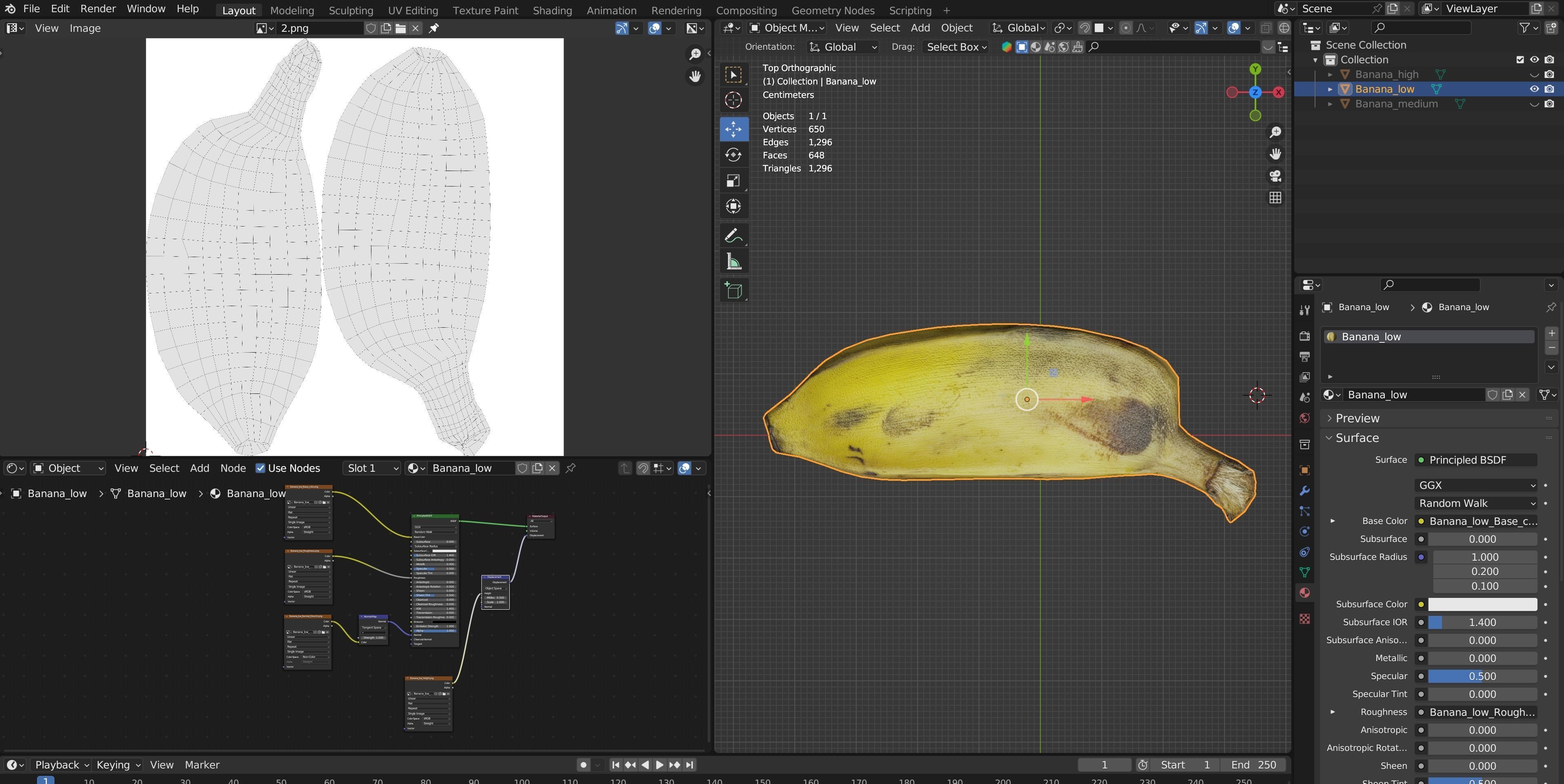
Task: Pin the 2.png image in image editor
Action: coord(433,28)
